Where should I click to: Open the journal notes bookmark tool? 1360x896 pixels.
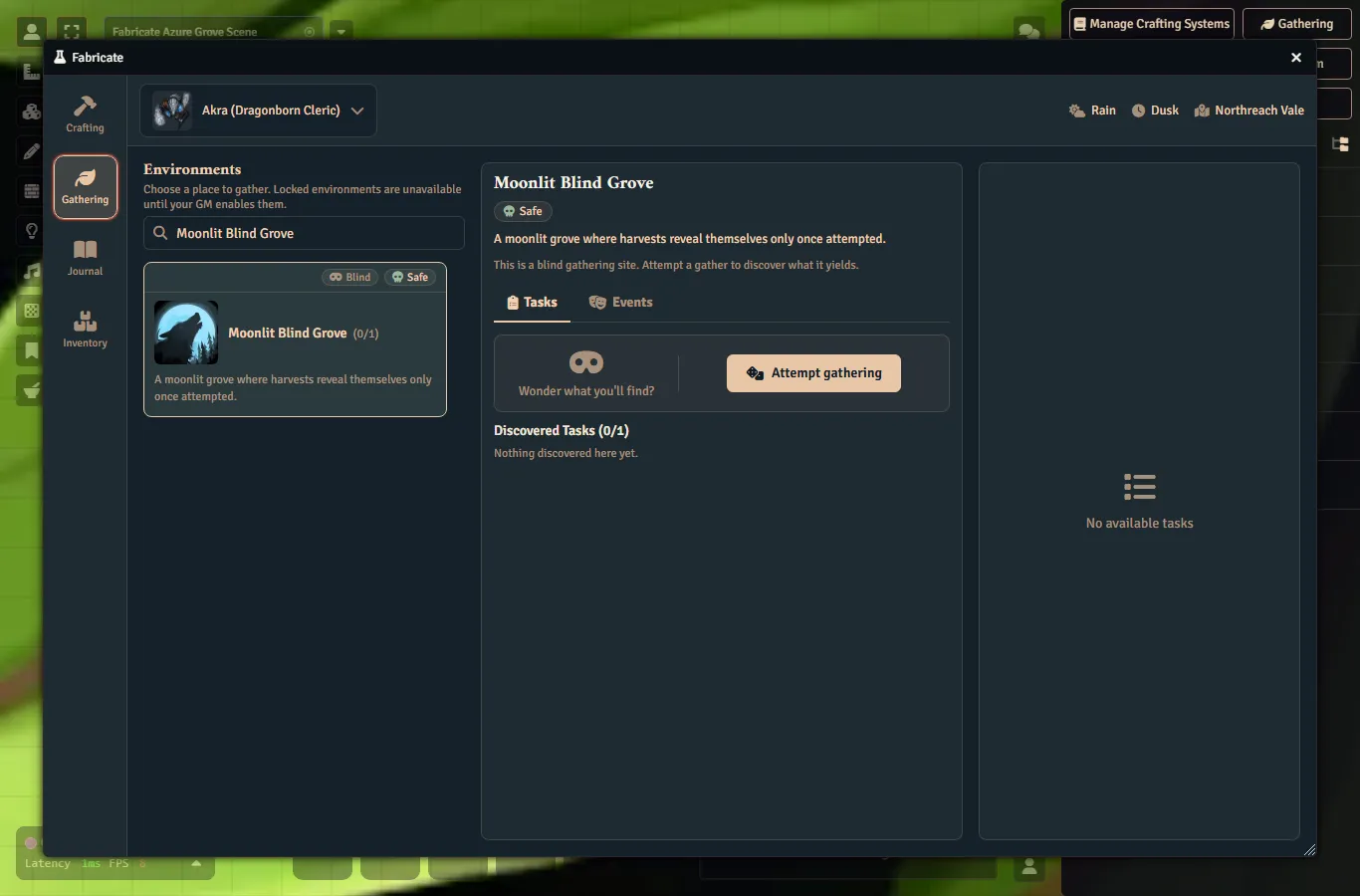coord(32,350)
